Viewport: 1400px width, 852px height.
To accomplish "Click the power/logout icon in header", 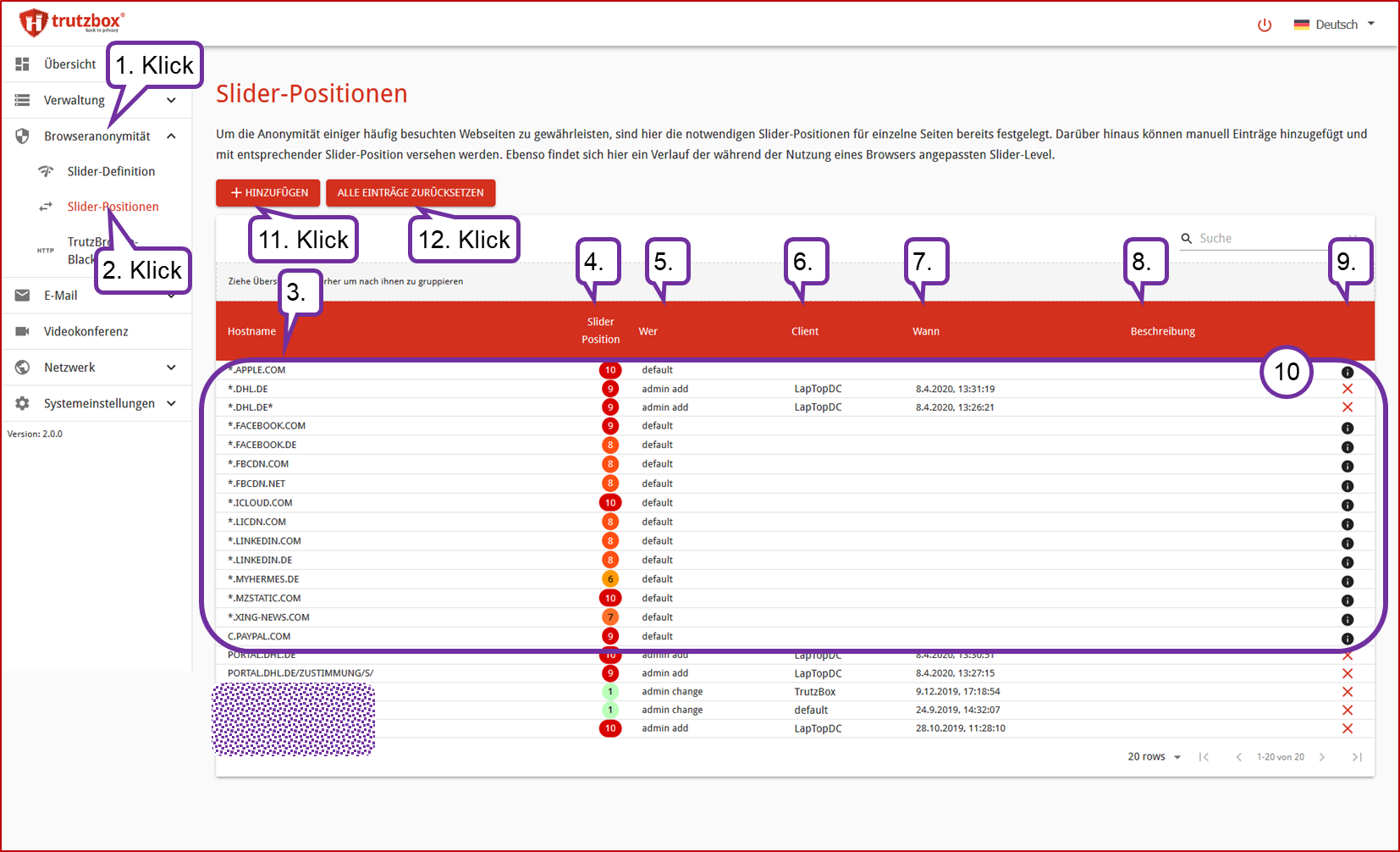I will click(1265, 25).
